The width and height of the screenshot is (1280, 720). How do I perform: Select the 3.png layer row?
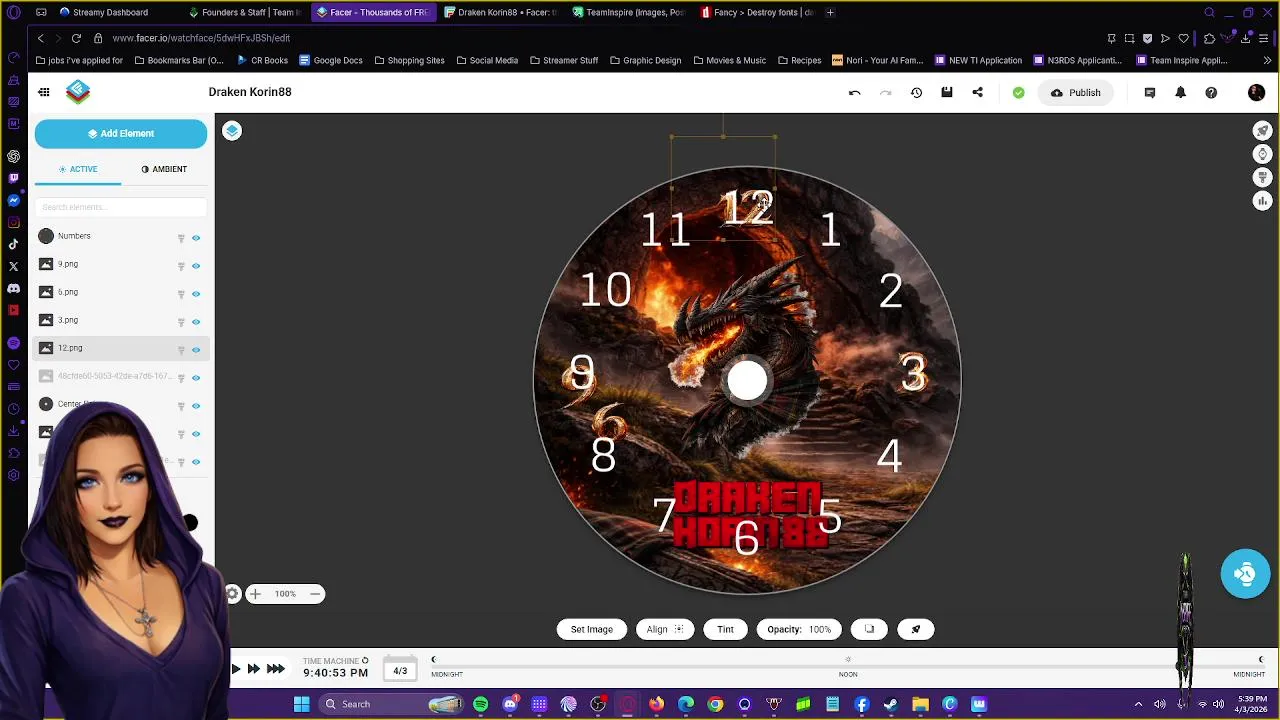click(120, 320)
